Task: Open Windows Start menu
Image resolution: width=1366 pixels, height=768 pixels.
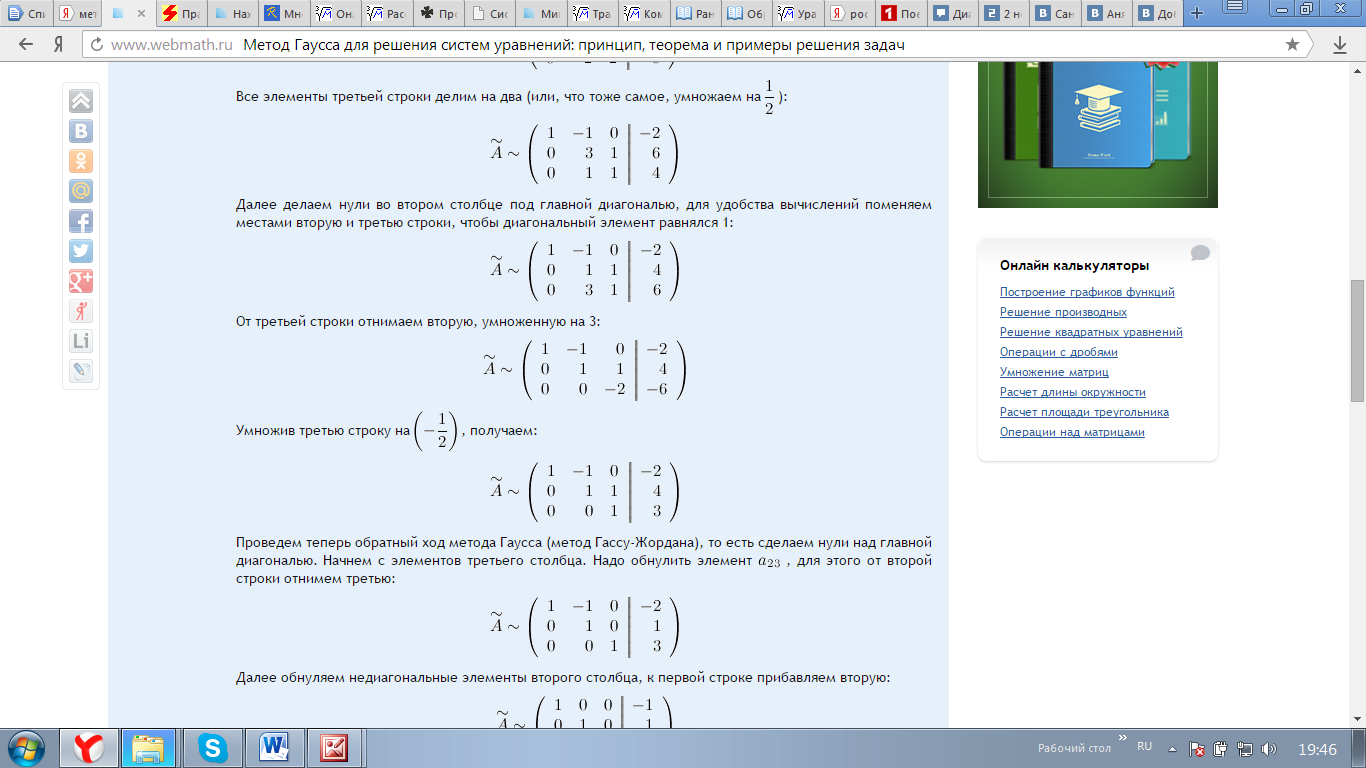Action: point(27,748)
